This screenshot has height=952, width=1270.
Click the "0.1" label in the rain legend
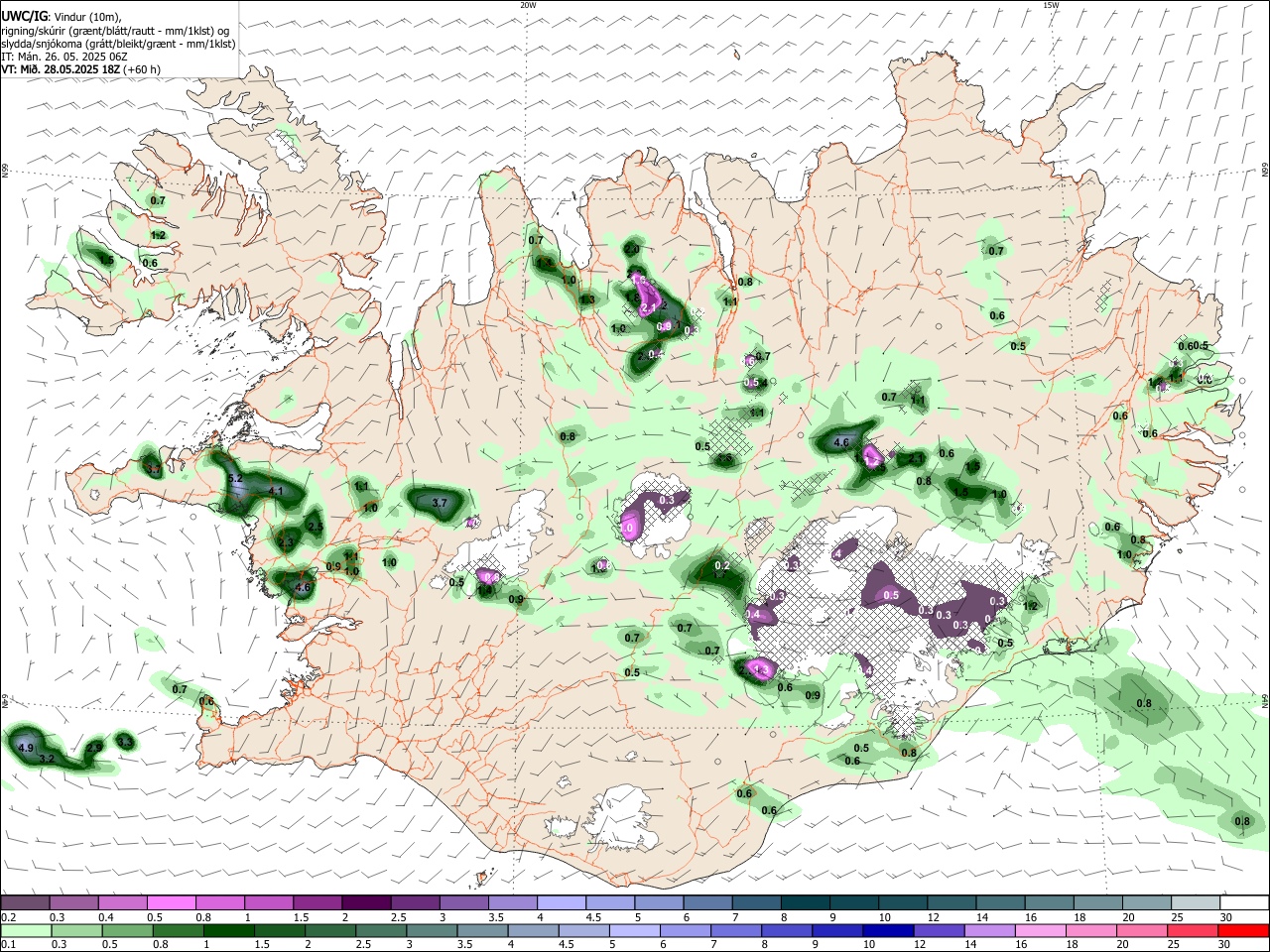coord(8,945)
